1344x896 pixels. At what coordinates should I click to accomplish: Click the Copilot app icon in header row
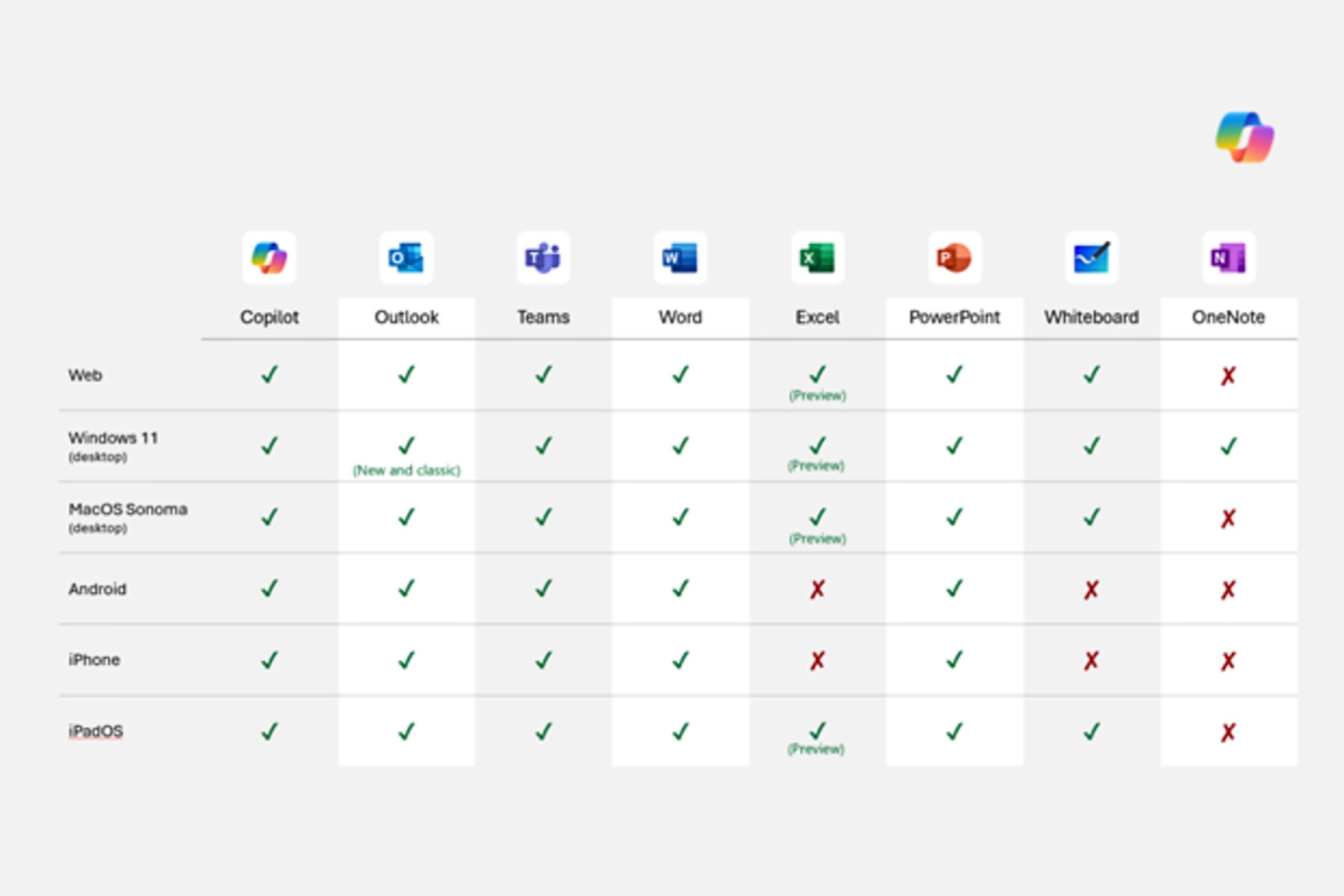[269, 258]
